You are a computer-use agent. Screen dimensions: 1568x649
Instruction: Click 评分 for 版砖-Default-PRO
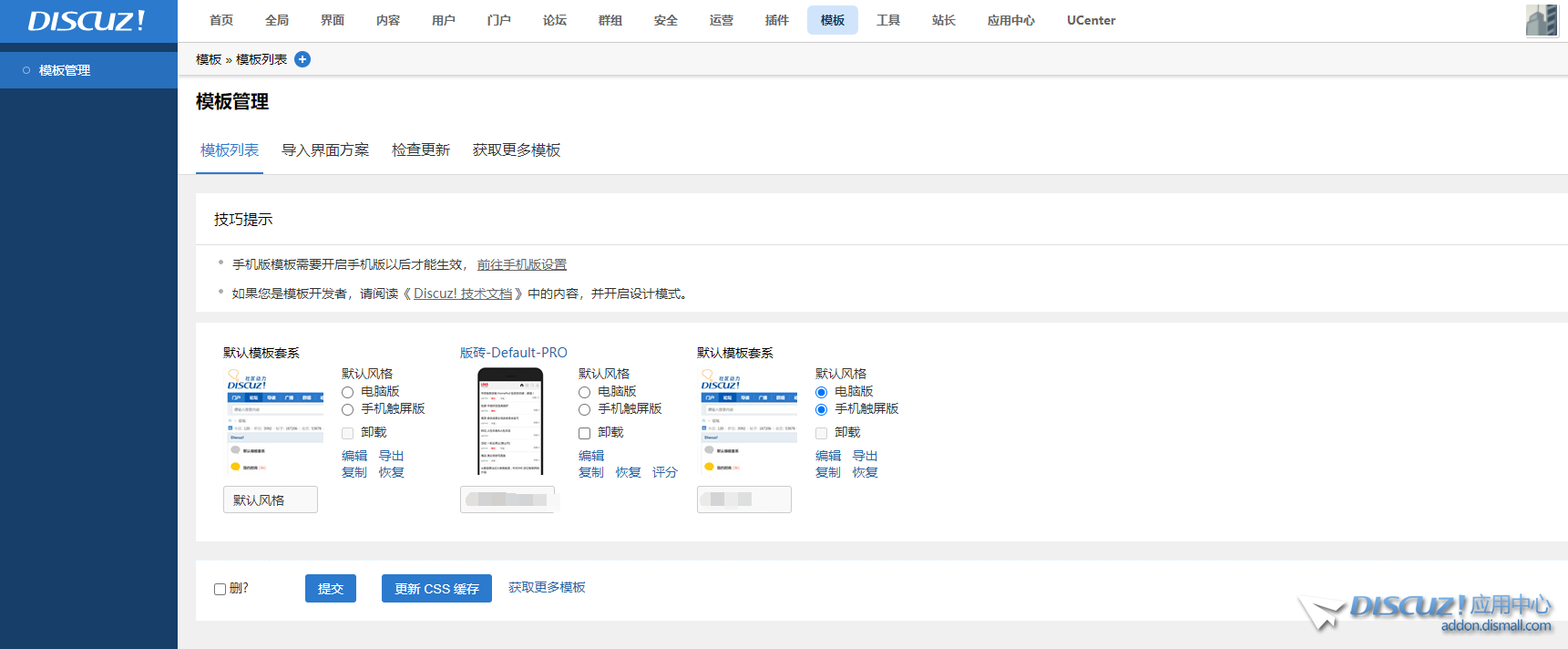coord(665,472)
